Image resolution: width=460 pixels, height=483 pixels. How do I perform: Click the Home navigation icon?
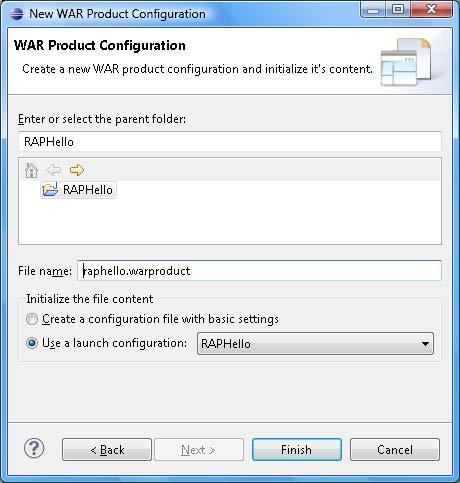[x=31, y=170]
